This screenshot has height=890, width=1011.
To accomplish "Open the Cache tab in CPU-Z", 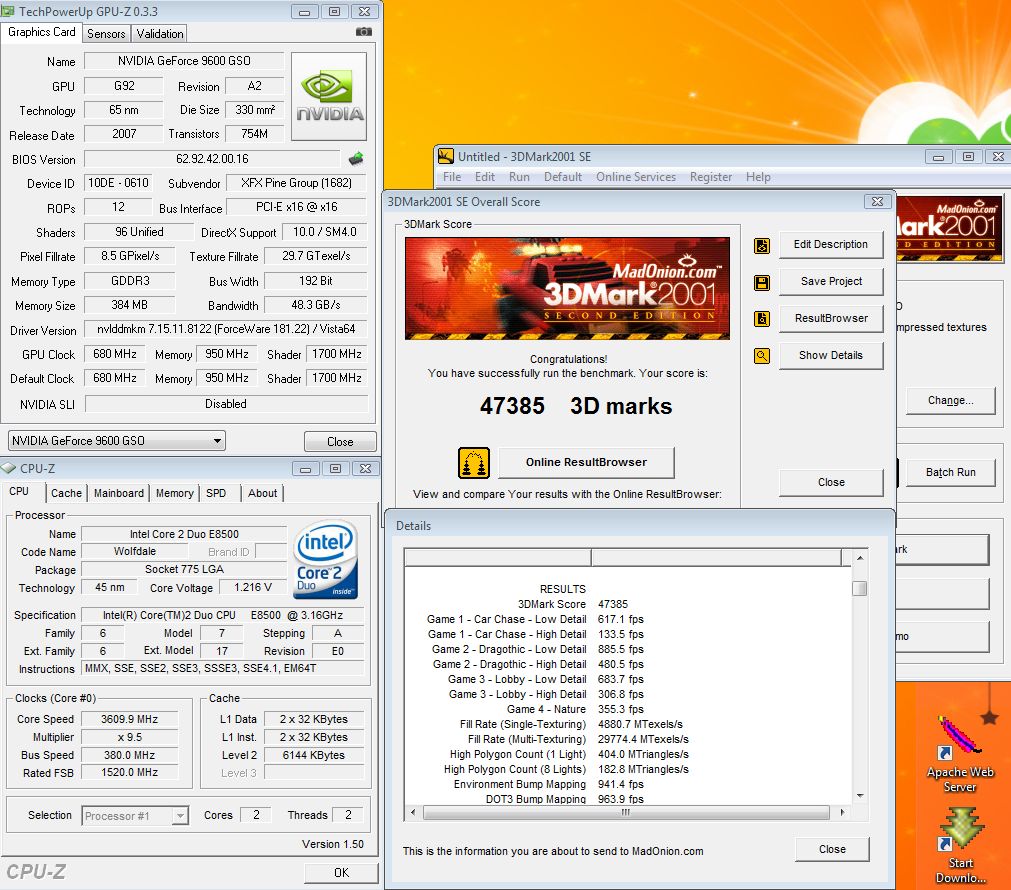I will (x=66, y=493).
